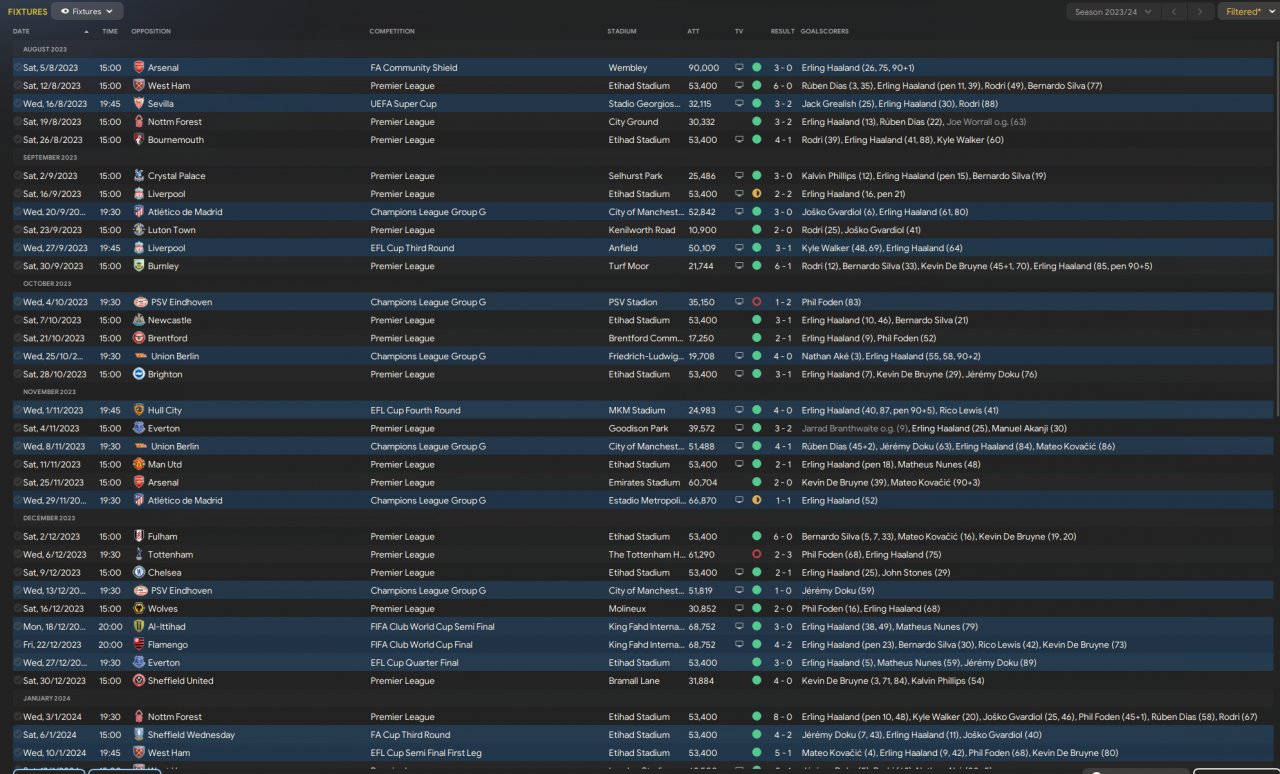The width and height of the screenshot is (1280, 774).
Task: Click the '8 - 0' result against Nottm Forest
Action: (782, 717)
